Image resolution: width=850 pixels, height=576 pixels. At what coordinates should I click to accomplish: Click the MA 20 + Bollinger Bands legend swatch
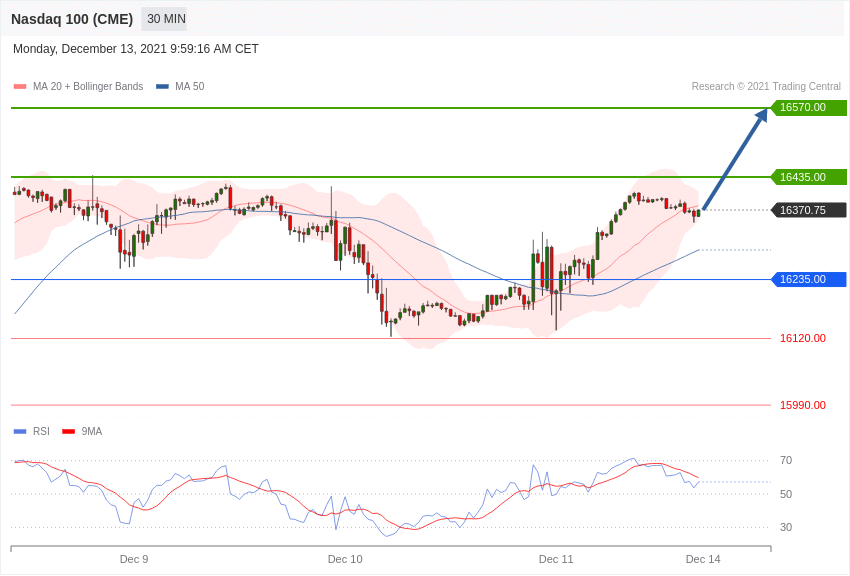(x=20, y=87)
